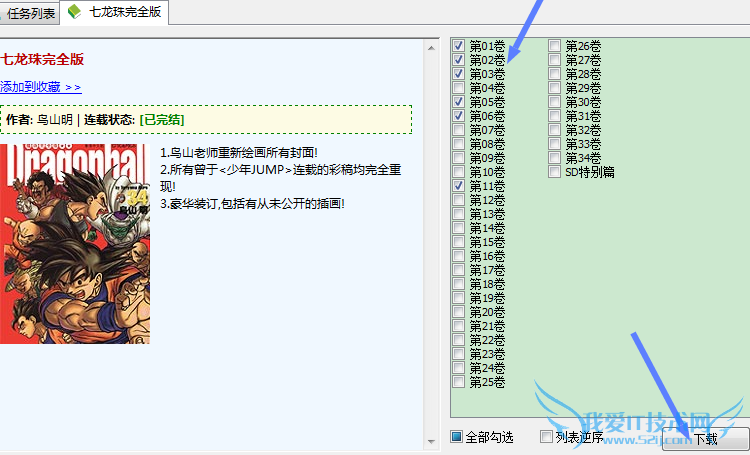Check the 第12卷 checkbox

[x=458, y=200]
